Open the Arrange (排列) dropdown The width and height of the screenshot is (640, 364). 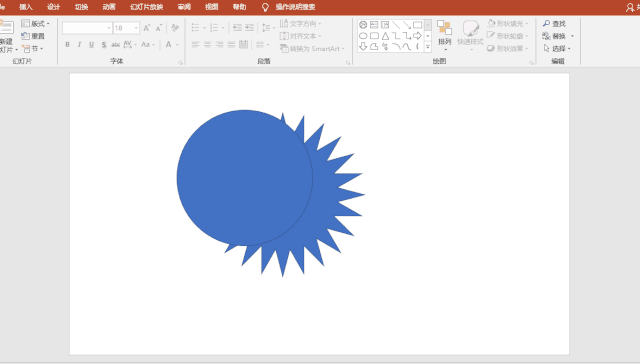(x=444, y=36)
